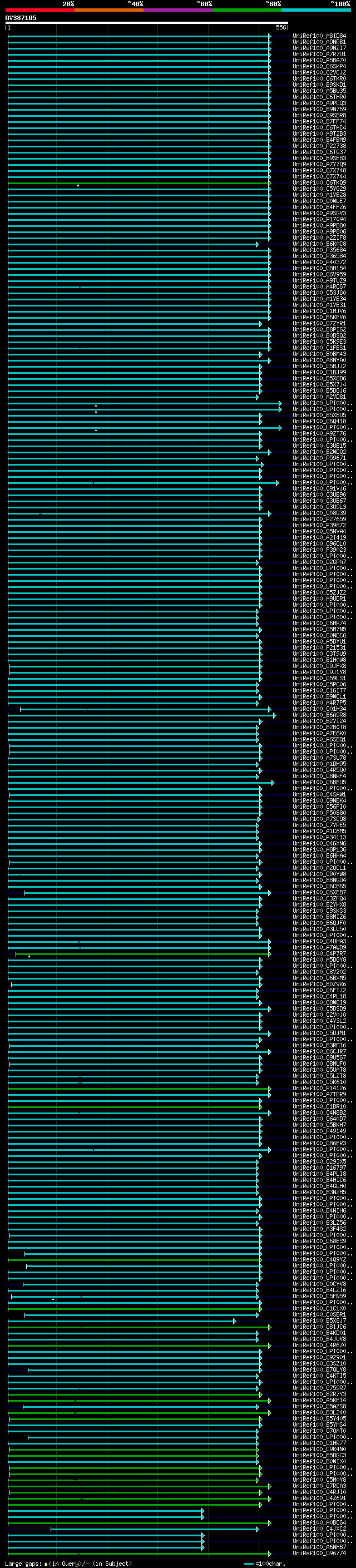Click label UniRef100_A7Y7Q9
Screen dimensions: 356x1568
pyautogui.click(x=319, y=164)
